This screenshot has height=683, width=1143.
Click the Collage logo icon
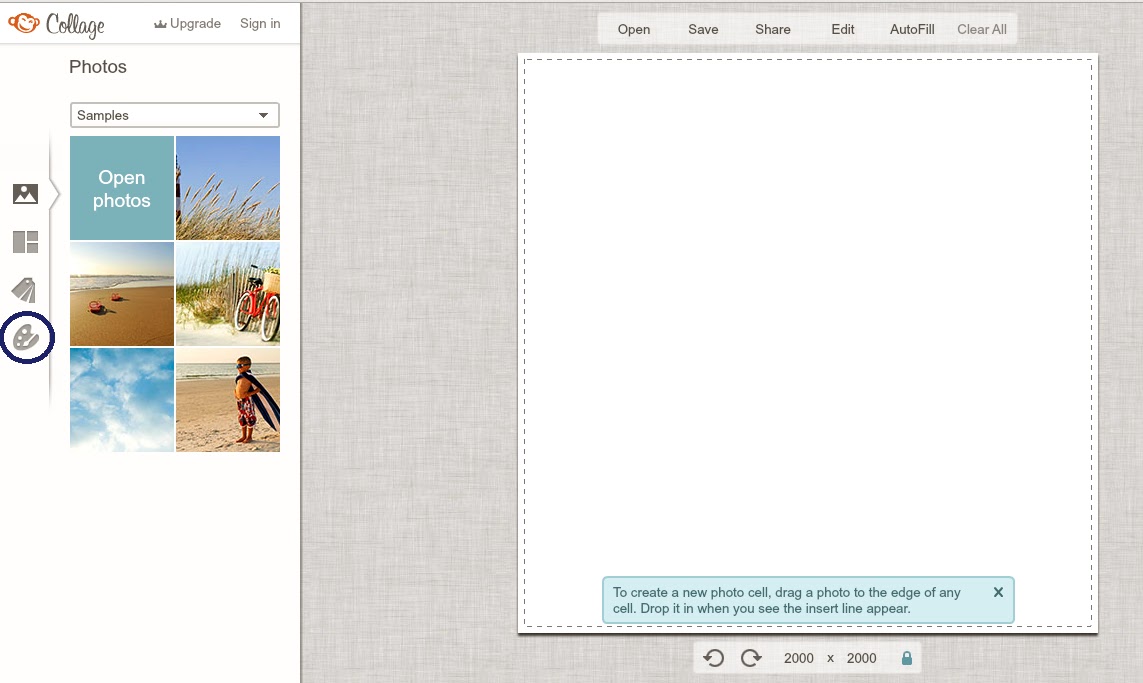point(25,22)
